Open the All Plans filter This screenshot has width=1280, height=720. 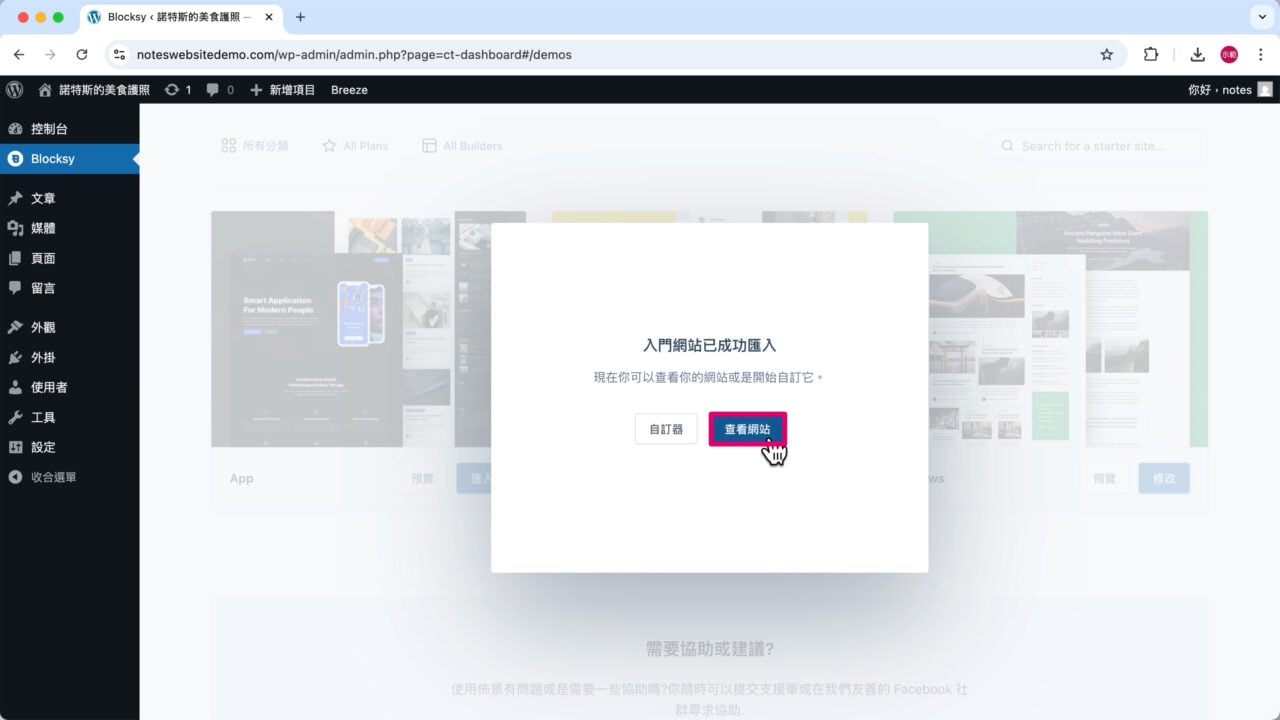[356, 145]
